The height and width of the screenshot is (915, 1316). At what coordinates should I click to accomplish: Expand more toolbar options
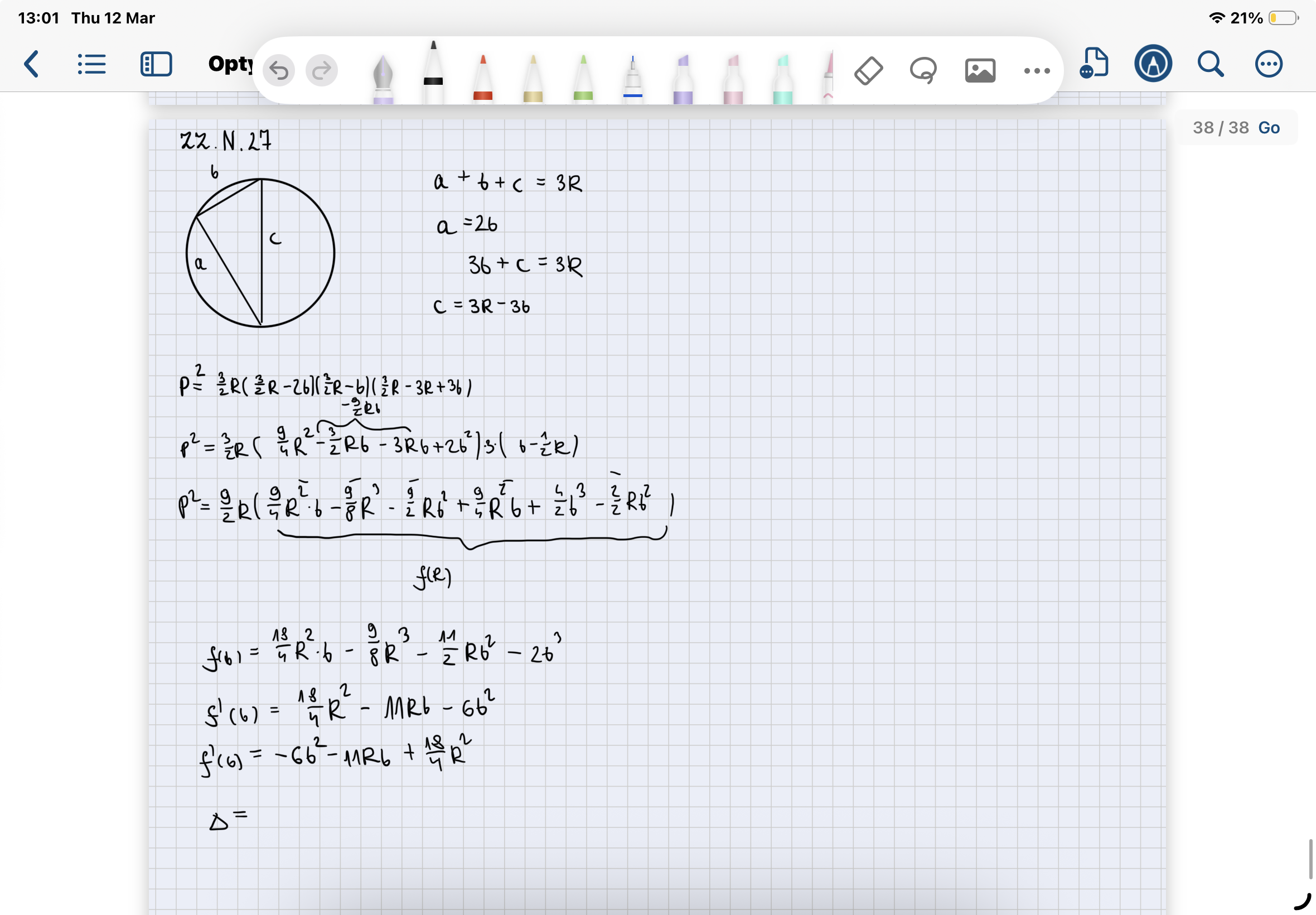click(x=1037, y=70)
